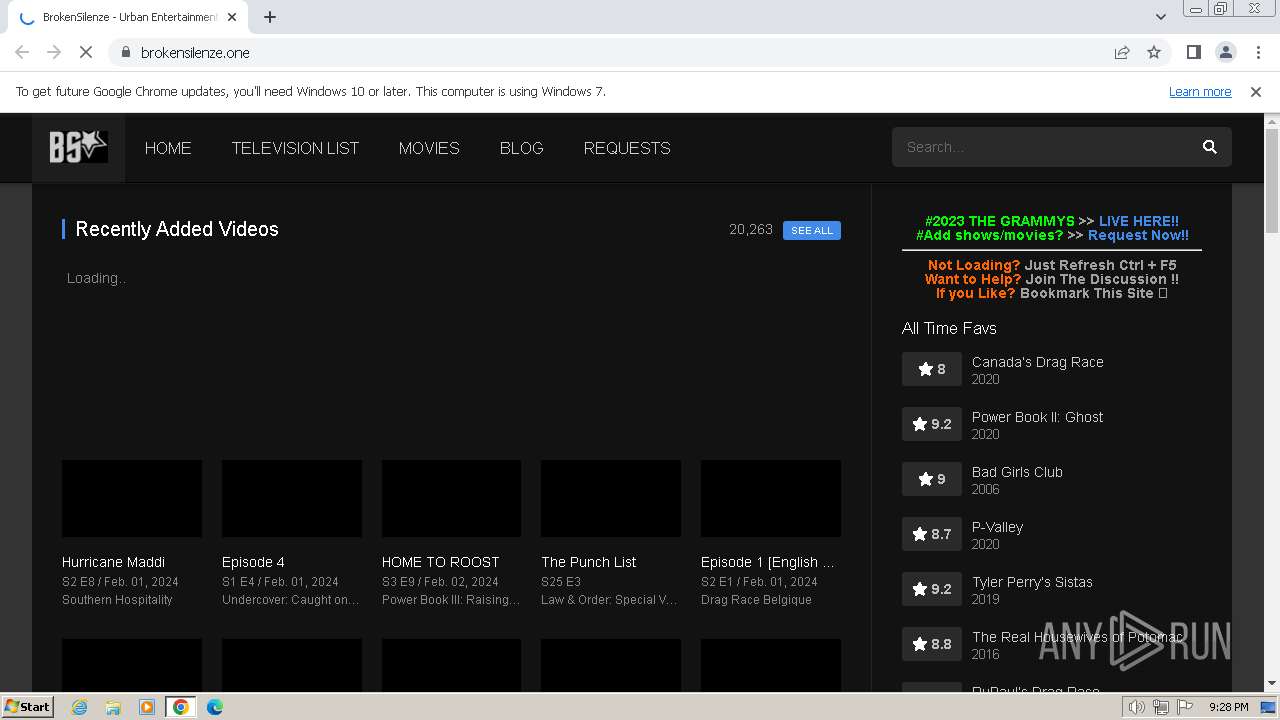The width and height of the screenshot is (1280, 720).
Task: Open TELEVISION LIST menu item
Action: [295, 148]
